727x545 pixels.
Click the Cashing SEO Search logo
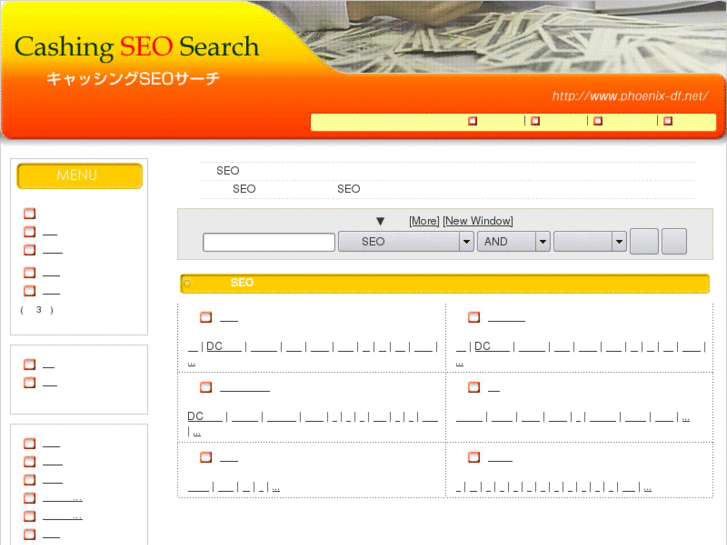point(136,47)
